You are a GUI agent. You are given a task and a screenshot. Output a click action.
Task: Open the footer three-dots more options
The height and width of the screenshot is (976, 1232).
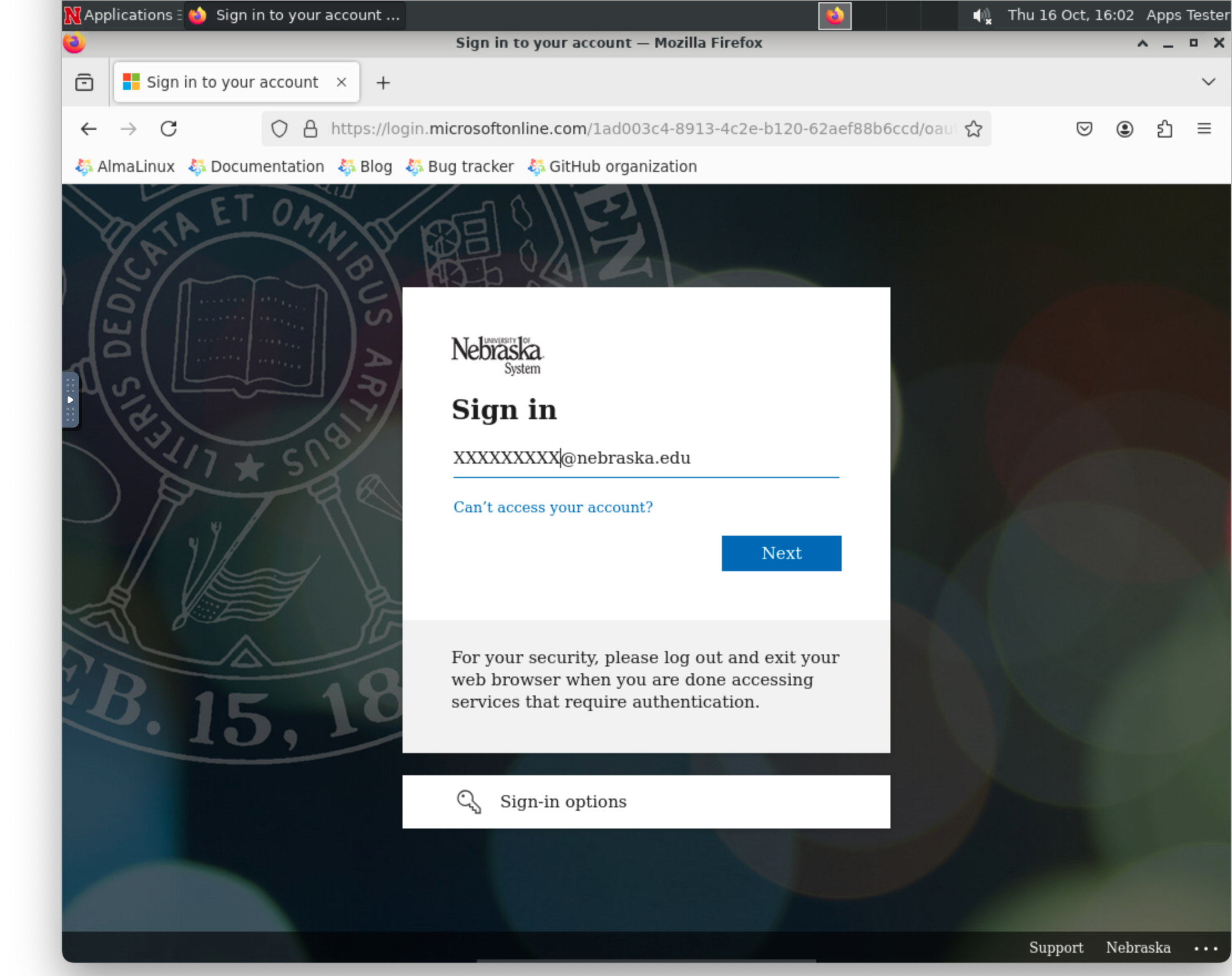point(1205,948)
